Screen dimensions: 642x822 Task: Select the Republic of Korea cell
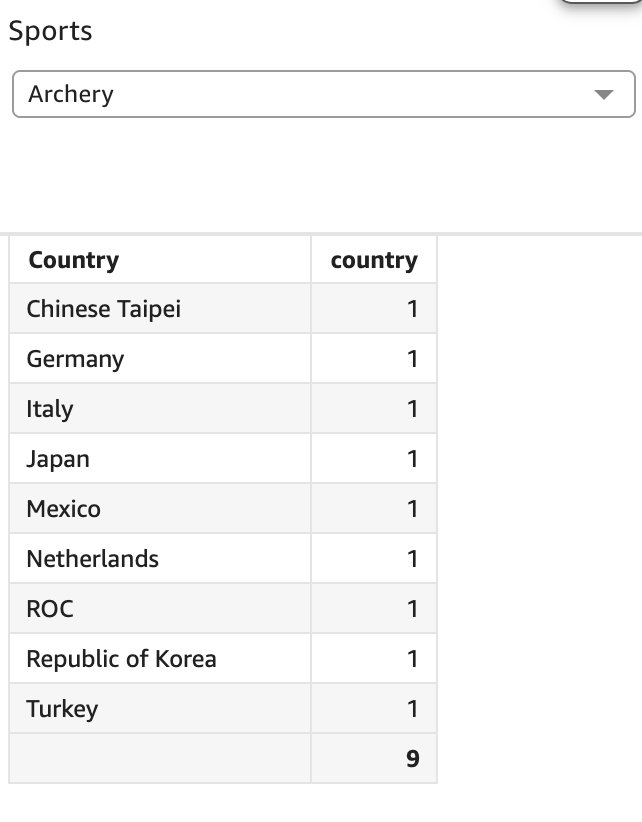coord(121,659)
